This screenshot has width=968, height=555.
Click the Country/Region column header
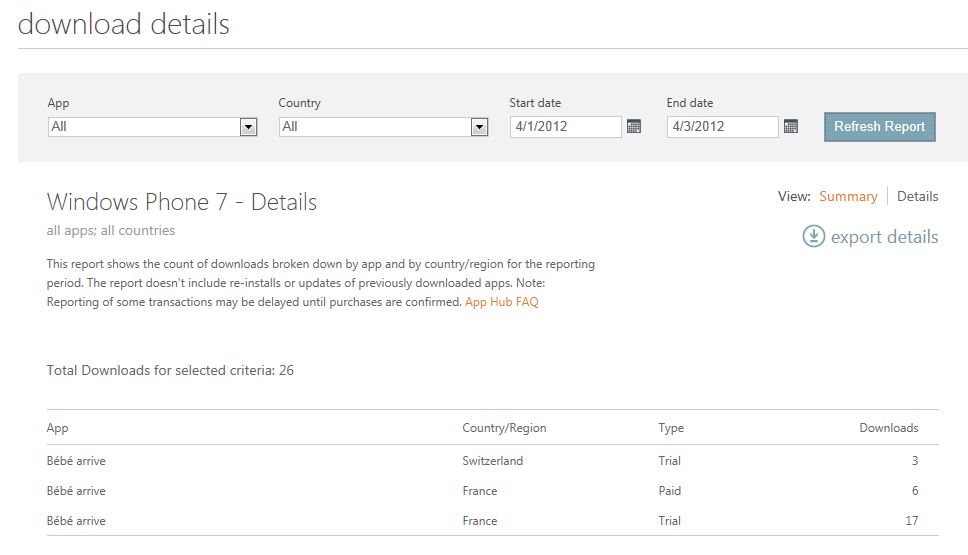504,428
